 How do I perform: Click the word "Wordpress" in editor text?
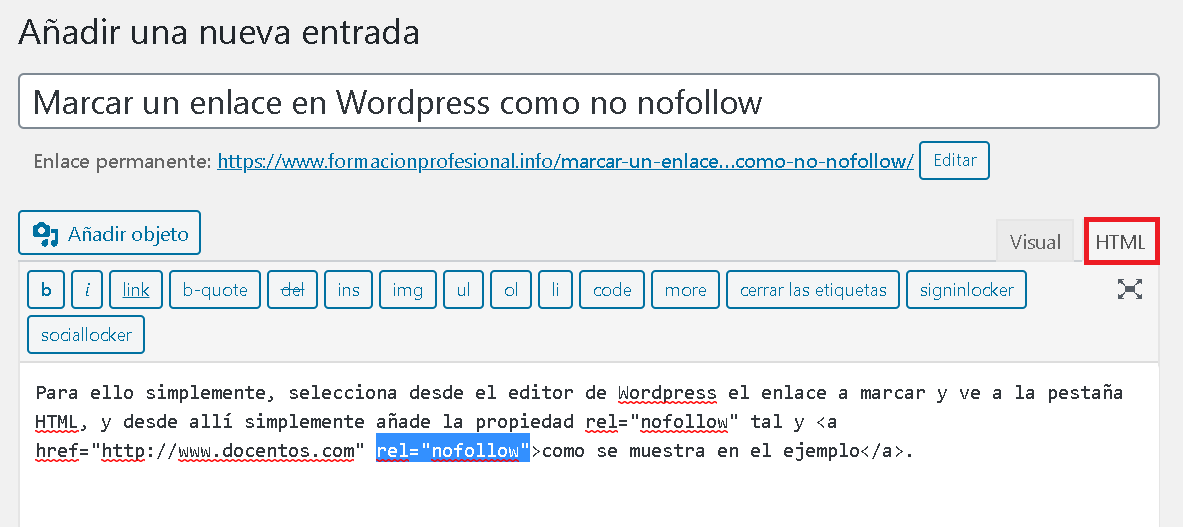[x=666, y=393]
